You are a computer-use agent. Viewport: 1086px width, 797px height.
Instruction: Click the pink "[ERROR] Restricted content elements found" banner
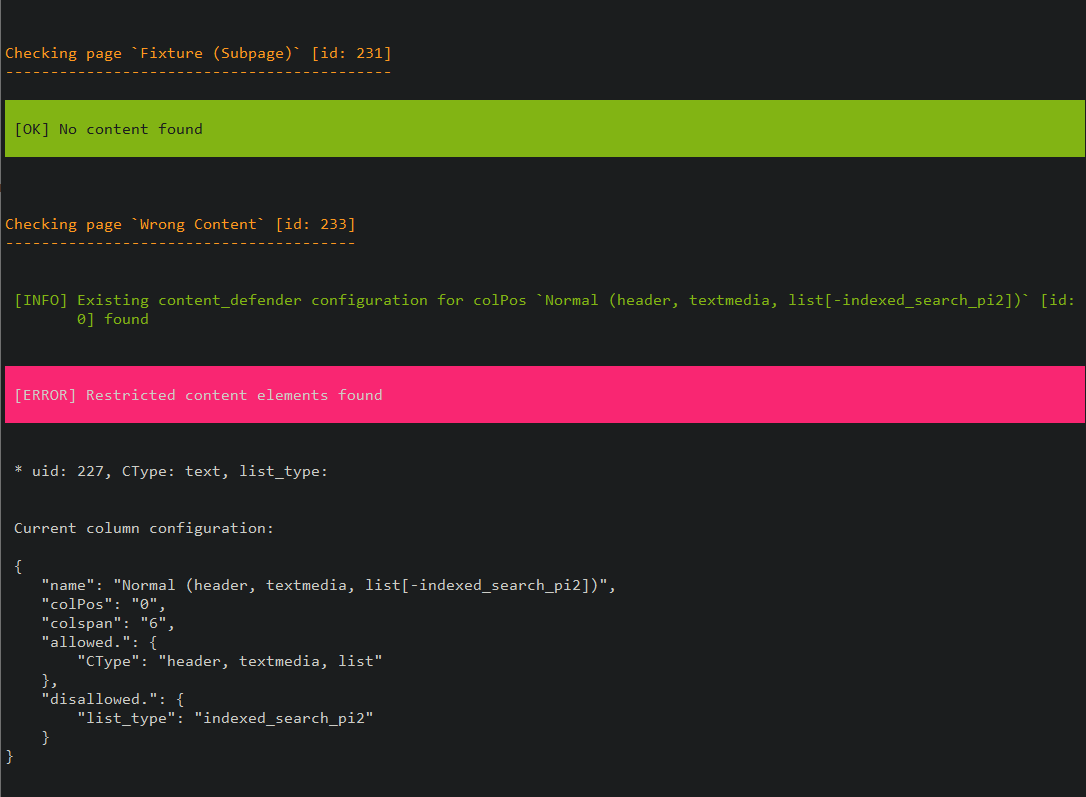click(544, 395)
